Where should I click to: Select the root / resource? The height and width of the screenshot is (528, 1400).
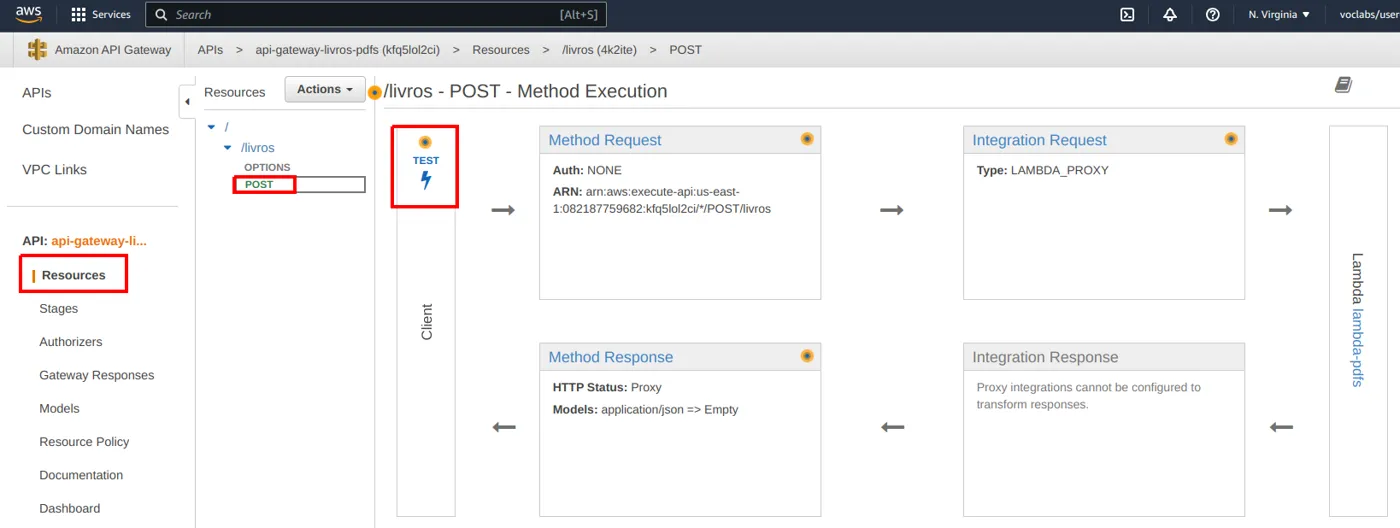pyautogui.click(x=227, y=128)
